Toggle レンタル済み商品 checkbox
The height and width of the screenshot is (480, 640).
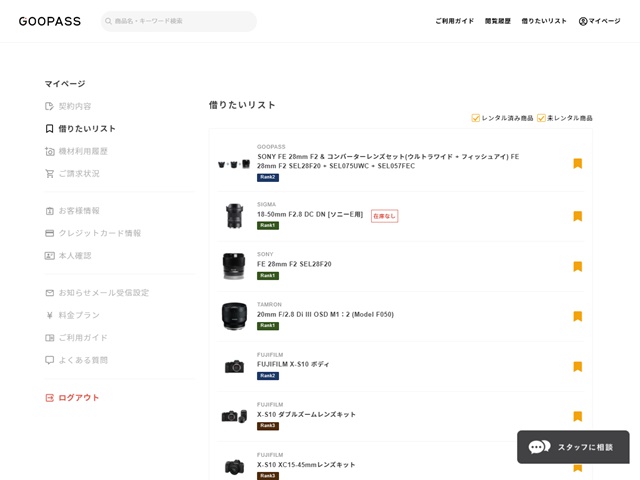476,118
